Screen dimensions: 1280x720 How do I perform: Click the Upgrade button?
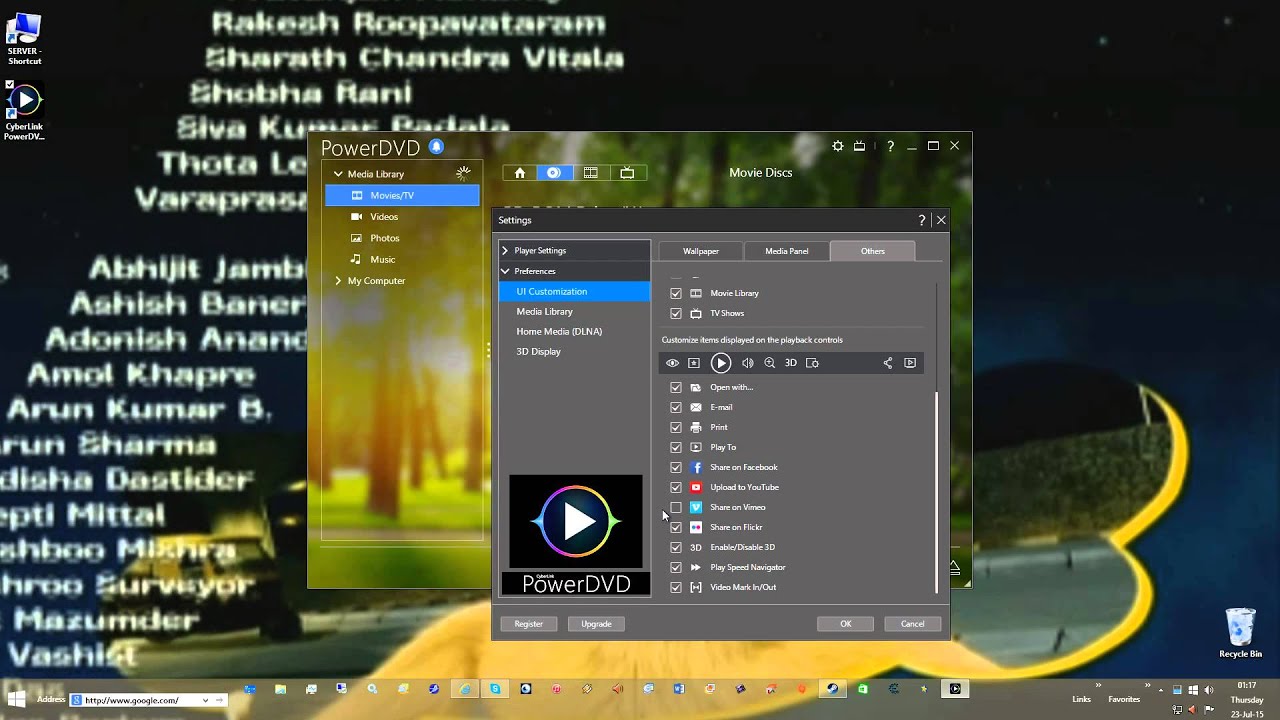pyautogui.click(x=597, y=624)
